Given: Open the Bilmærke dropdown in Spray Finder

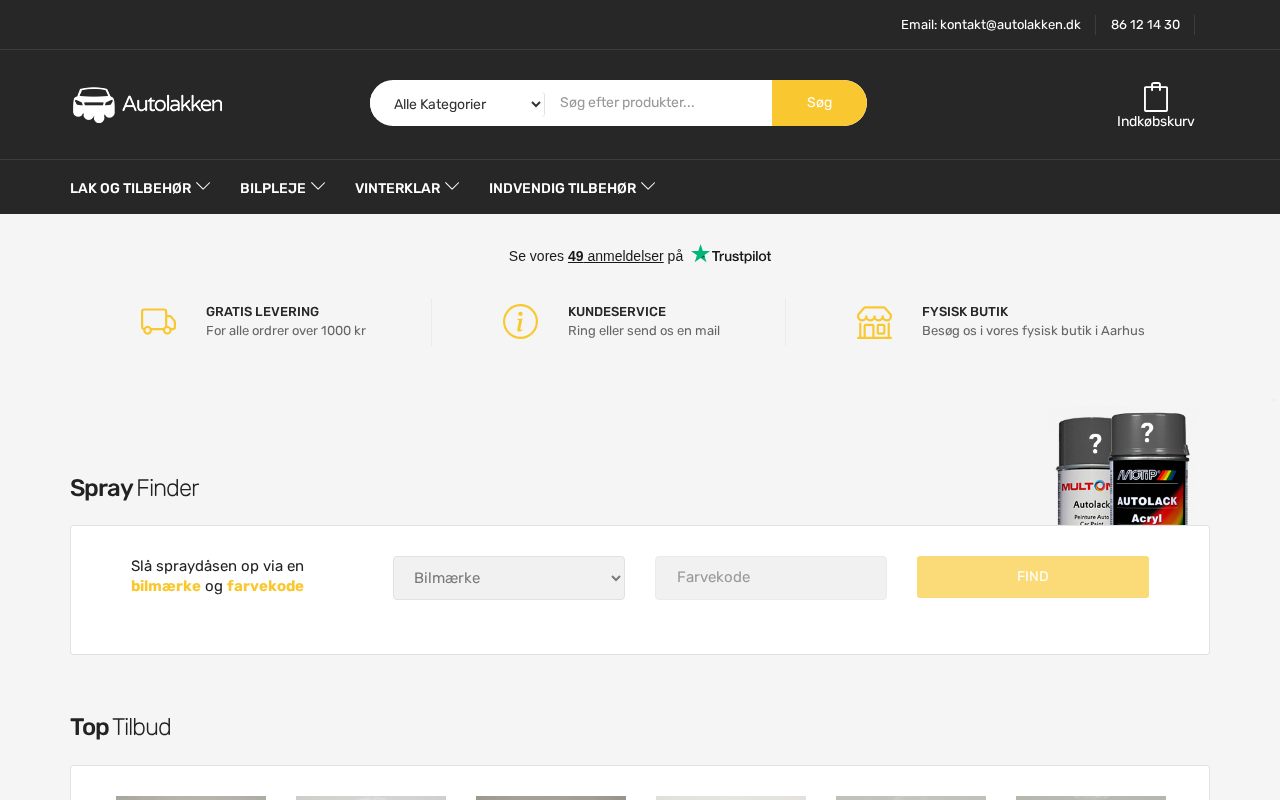Looking at the screenshot, I should [x=509, y=578].
